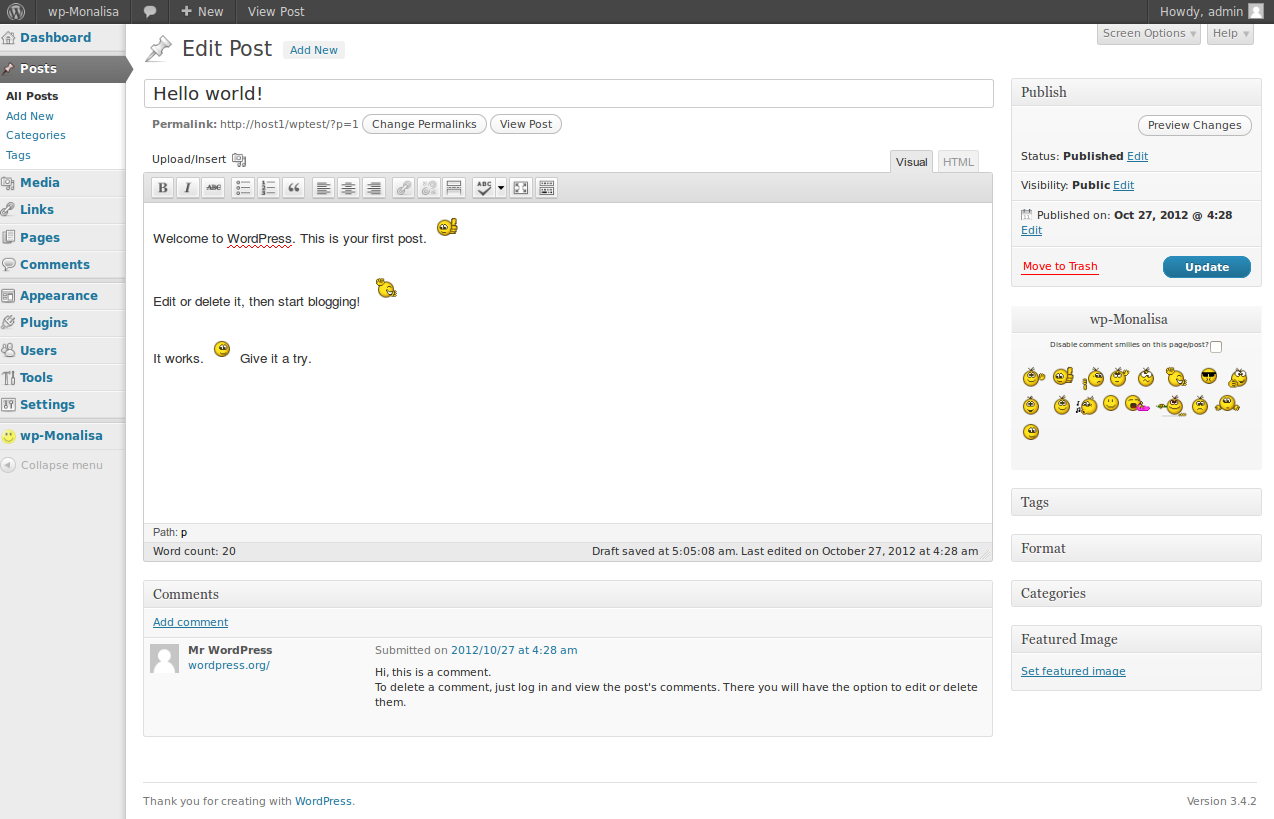Open the WordPress logo menu
Screen dimensions: 1274x819
[17, 12]
